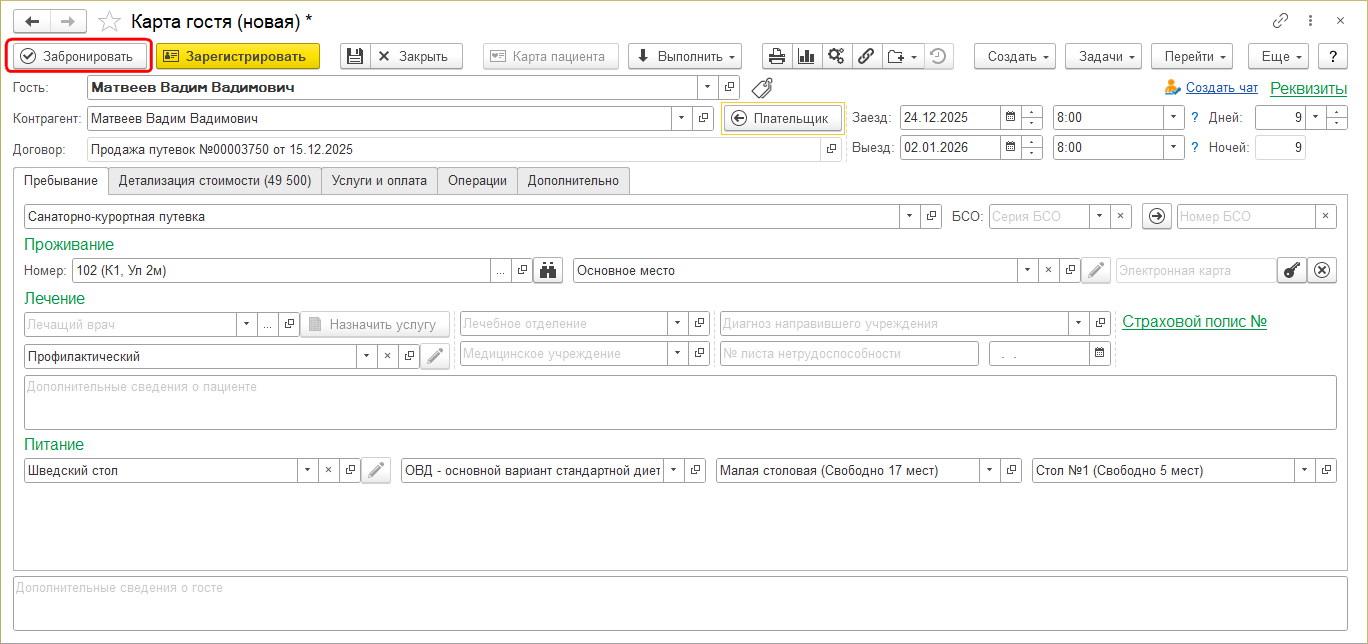Click the printer icon in toolbar
Screen dimensions: 1368x644
pos(777,57)
